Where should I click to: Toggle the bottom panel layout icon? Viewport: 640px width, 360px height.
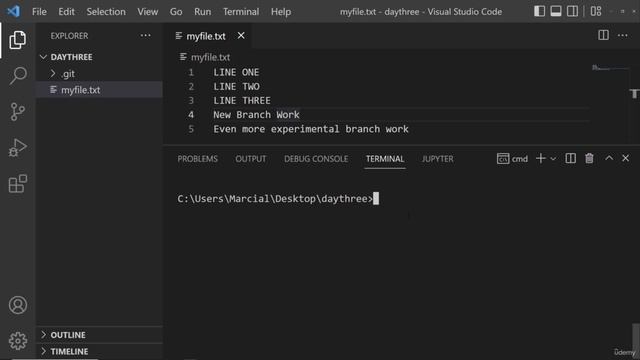point(556,11)
